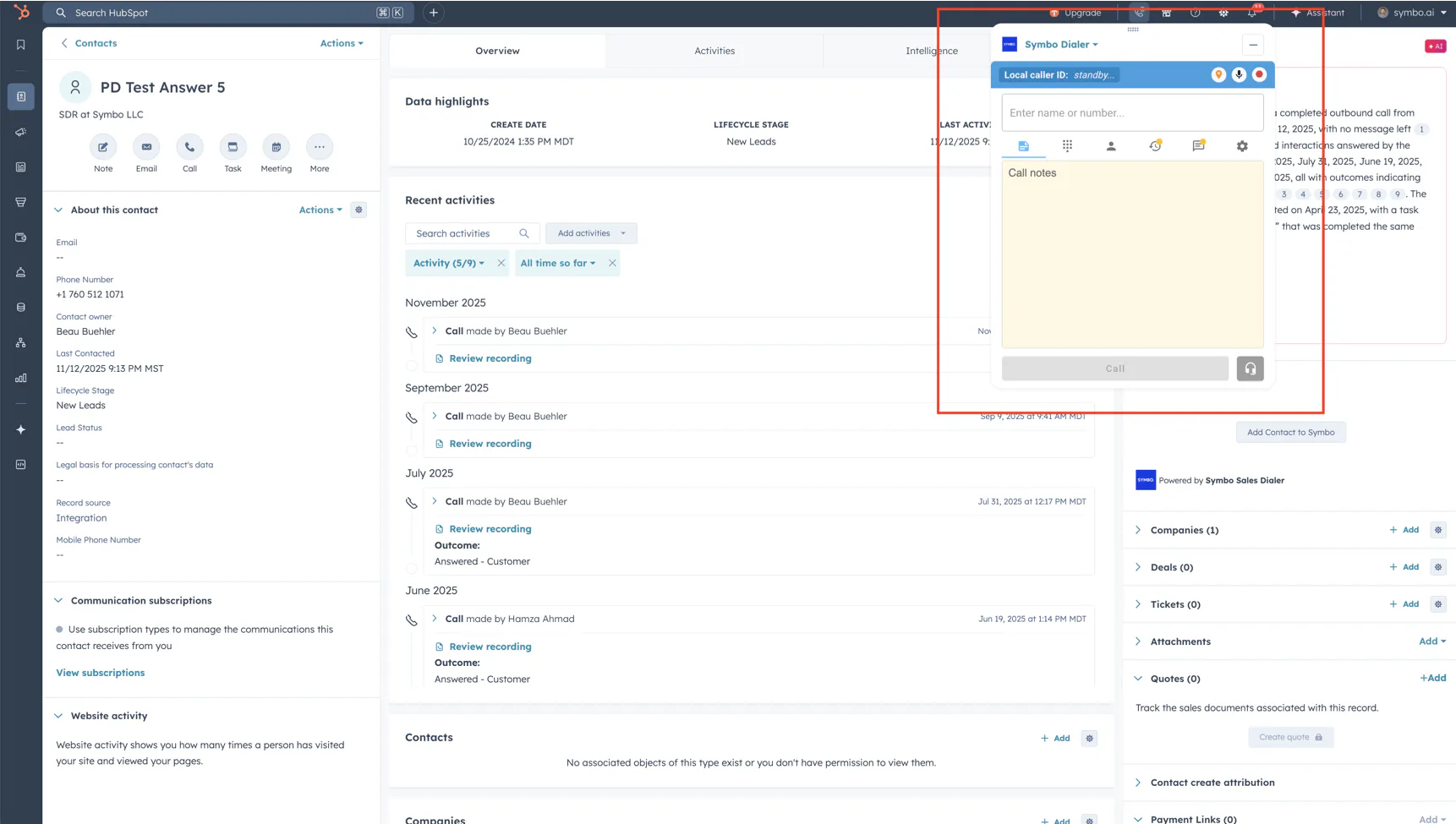The height and width of the screenshot is (824, 1456).
Task: Open the Commerce wallet icon in sidebar
Action: 21,237
